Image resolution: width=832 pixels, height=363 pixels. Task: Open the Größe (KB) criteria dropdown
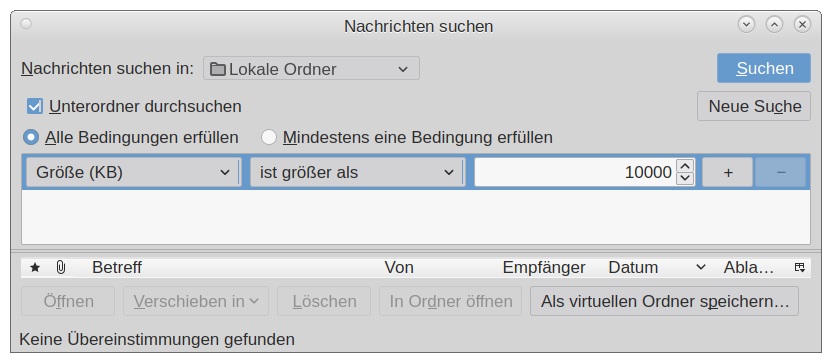(134, 172)
